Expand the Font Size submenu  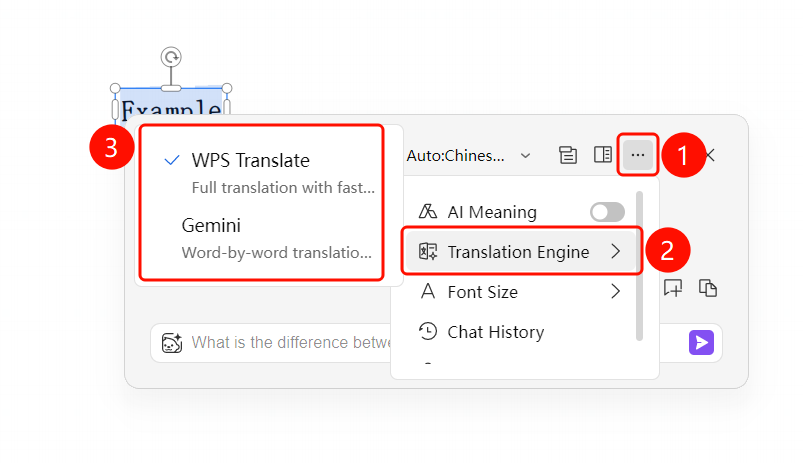pyautogui.click(x=522, y=292)
